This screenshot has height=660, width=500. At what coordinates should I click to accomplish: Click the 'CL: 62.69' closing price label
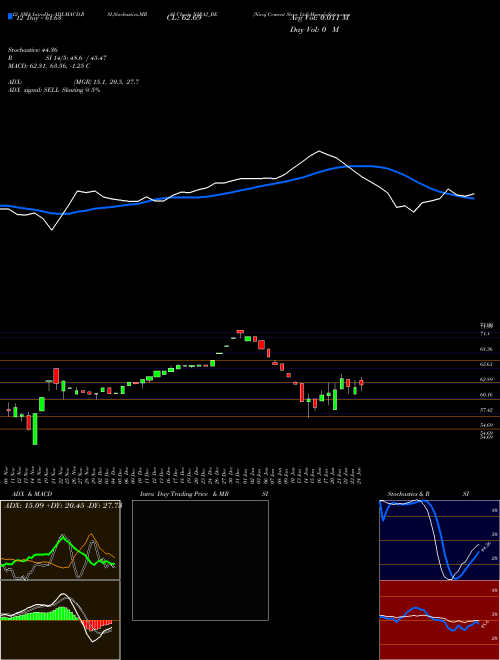pyautogui.click(x=184, y=18)
